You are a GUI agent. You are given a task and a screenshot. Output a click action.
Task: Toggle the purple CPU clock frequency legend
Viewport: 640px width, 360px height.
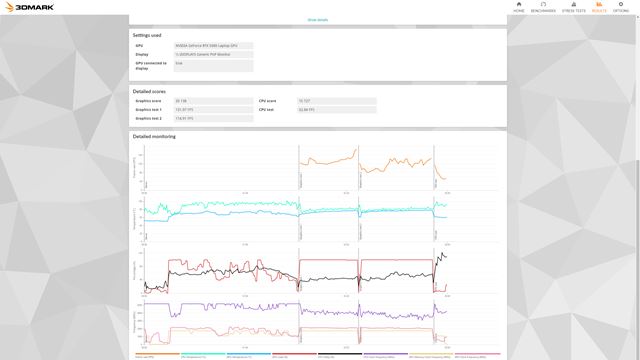point(386,355)
